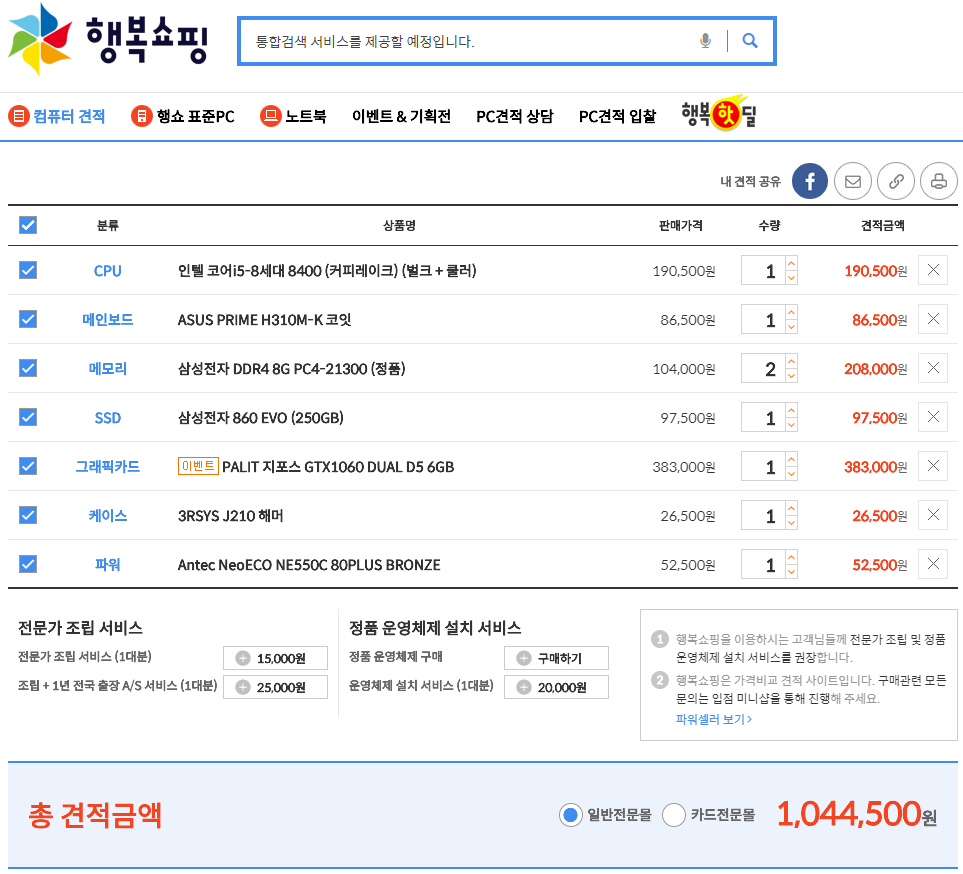963x874 pixels.
Task: Increase CPU quantity with up arrow
Action: pyautogui.click(x=792, y=263)
